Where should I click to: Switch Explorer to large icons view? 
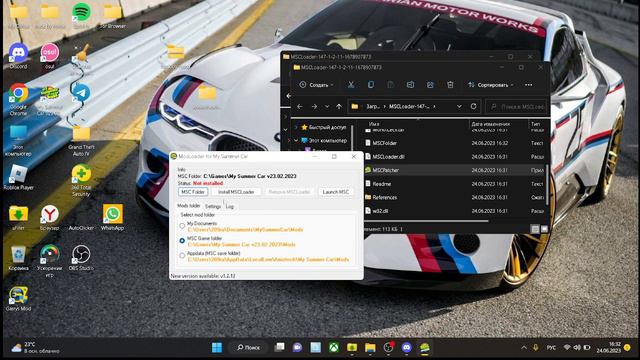pos(544,229)
